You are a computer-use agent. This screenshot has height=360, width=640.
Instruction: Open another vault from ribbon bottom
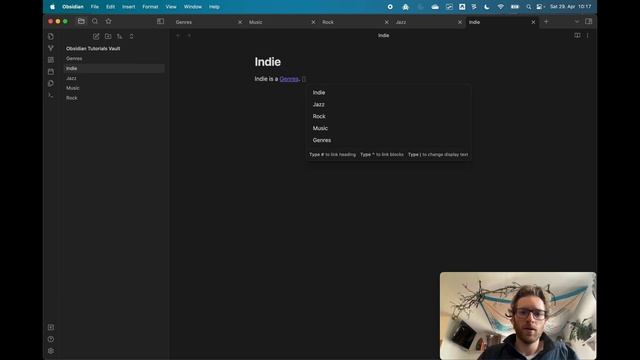[x=51, y=327]
